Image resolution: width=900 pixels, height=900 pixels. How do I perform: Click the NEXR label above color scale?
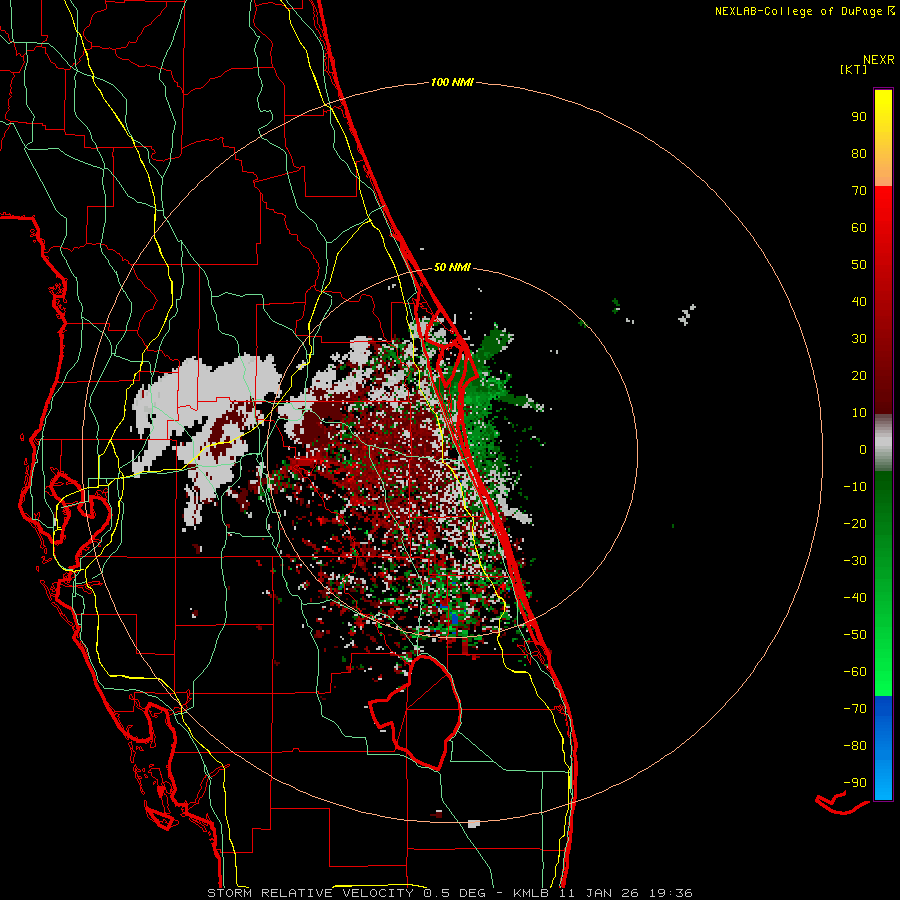click(878, 60)
